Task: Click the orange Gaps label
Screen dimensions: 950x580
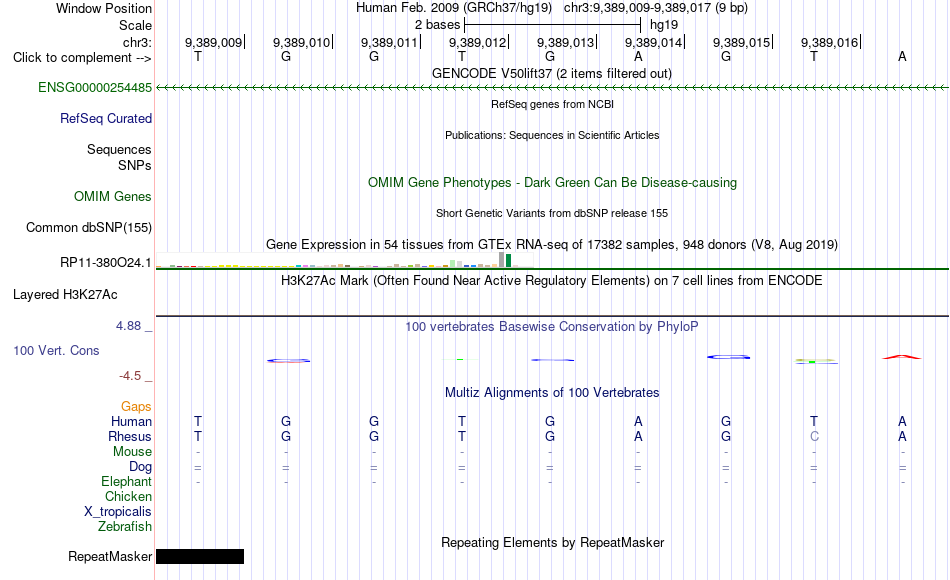Action: [136, 406]
